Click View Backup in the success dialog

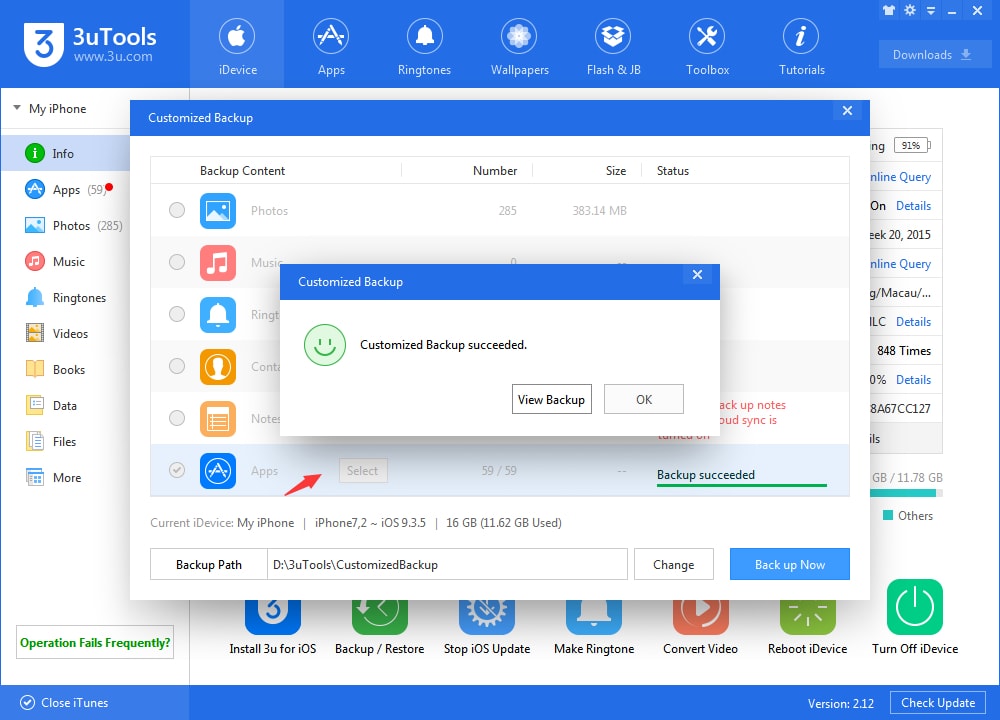tap(552, 399)
